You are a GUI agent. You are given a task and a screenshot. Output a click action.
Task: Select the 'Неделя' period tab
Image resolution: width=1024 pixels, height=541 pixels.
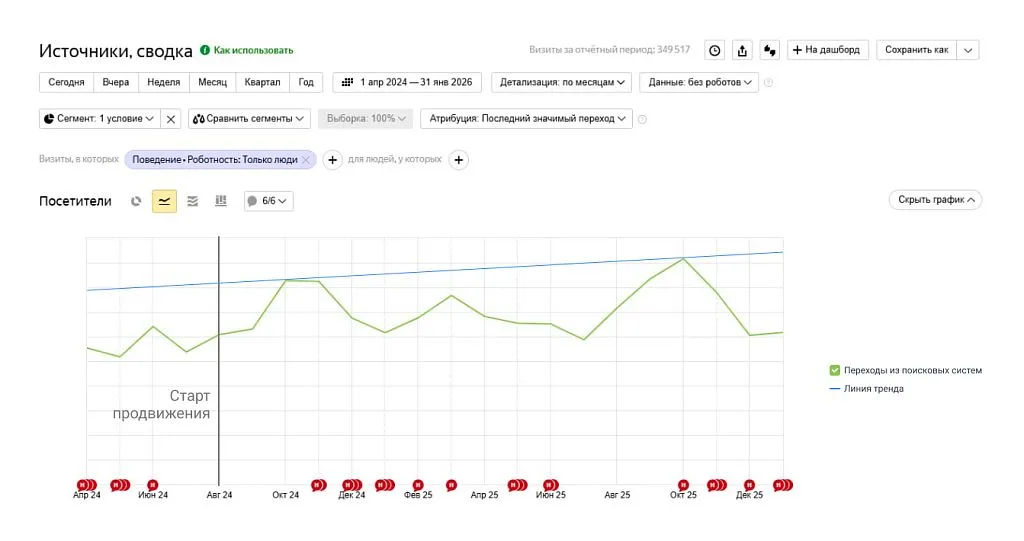[163, 82]
